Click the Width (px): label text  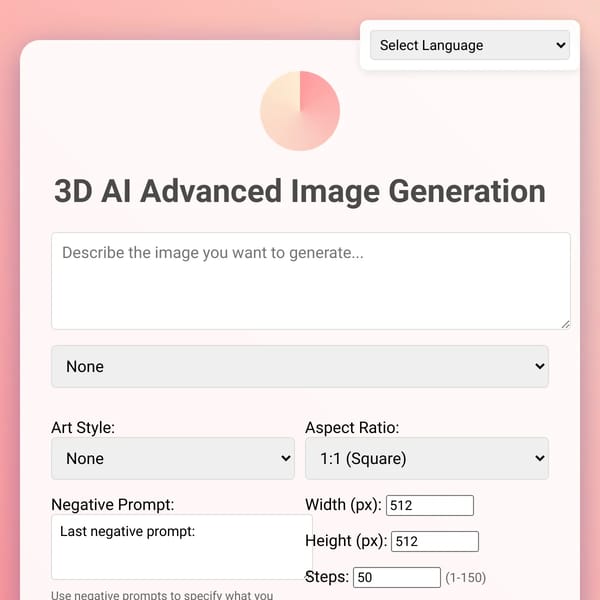click(343, 505)
